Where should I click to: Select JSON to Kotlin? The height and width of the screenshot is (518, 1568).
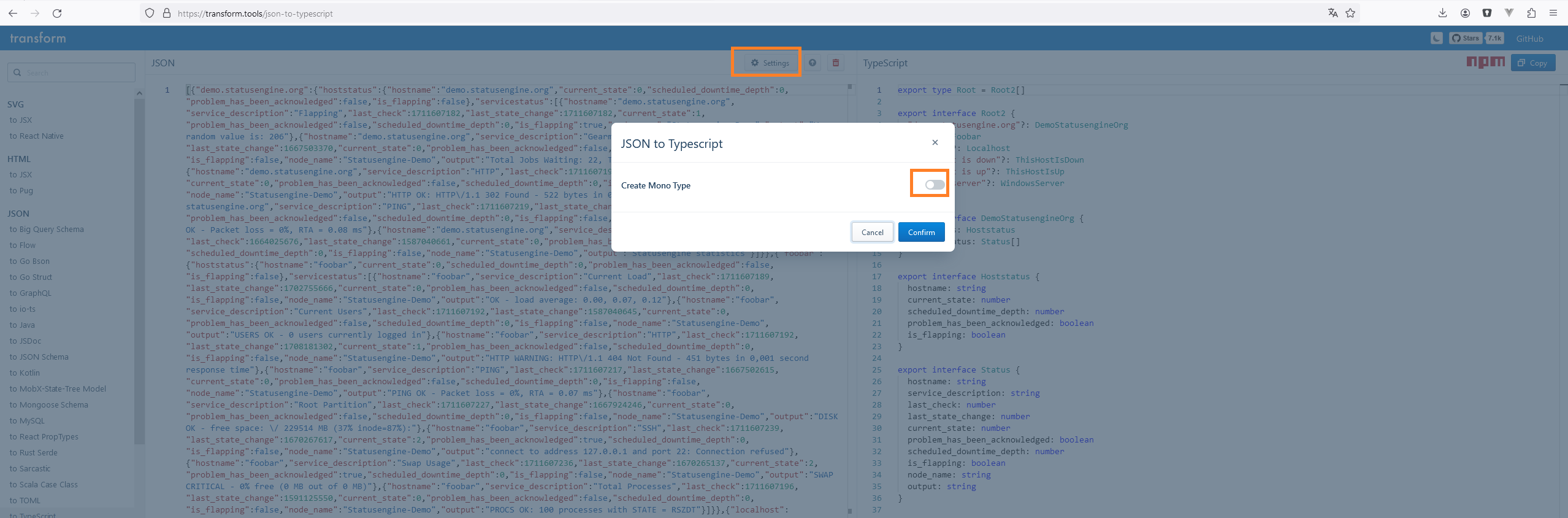pos(25,373)
